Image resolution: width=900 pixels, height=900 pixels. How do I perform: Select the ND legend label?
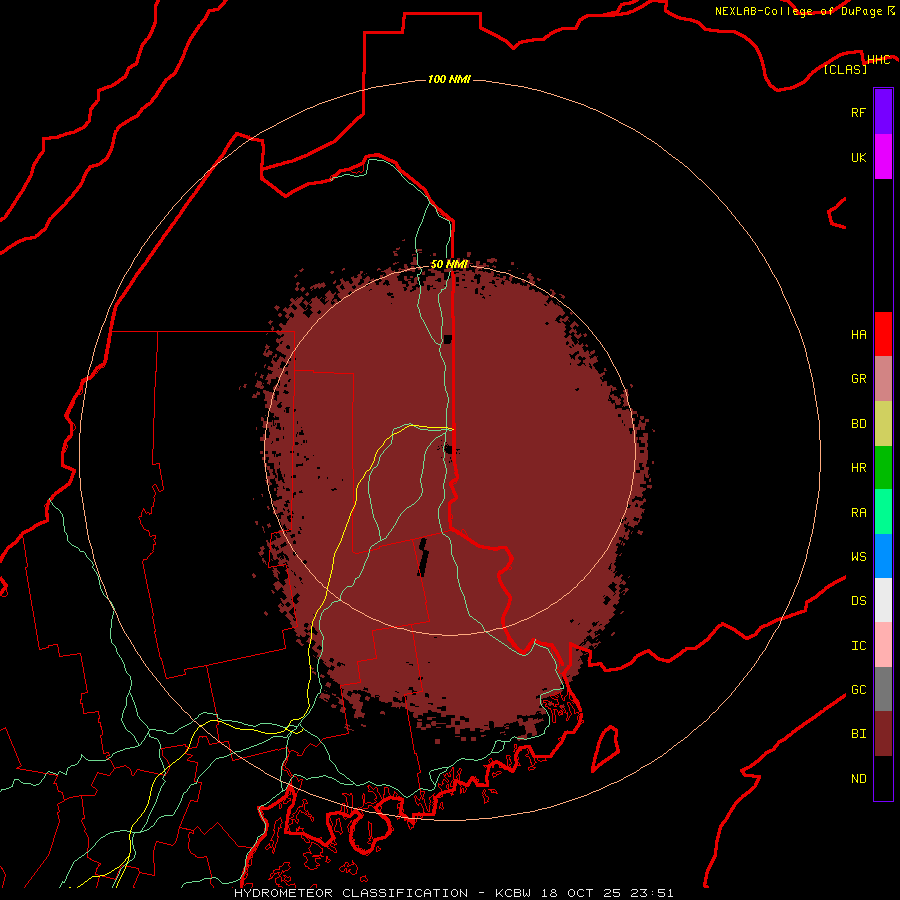pyautogui.click(x=858, y=779)
